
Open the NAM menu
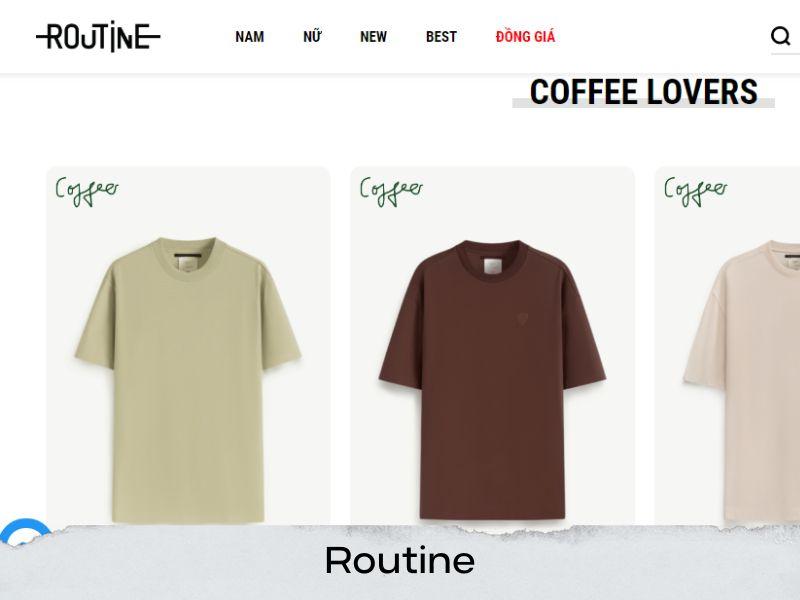(x=249, y=37)
